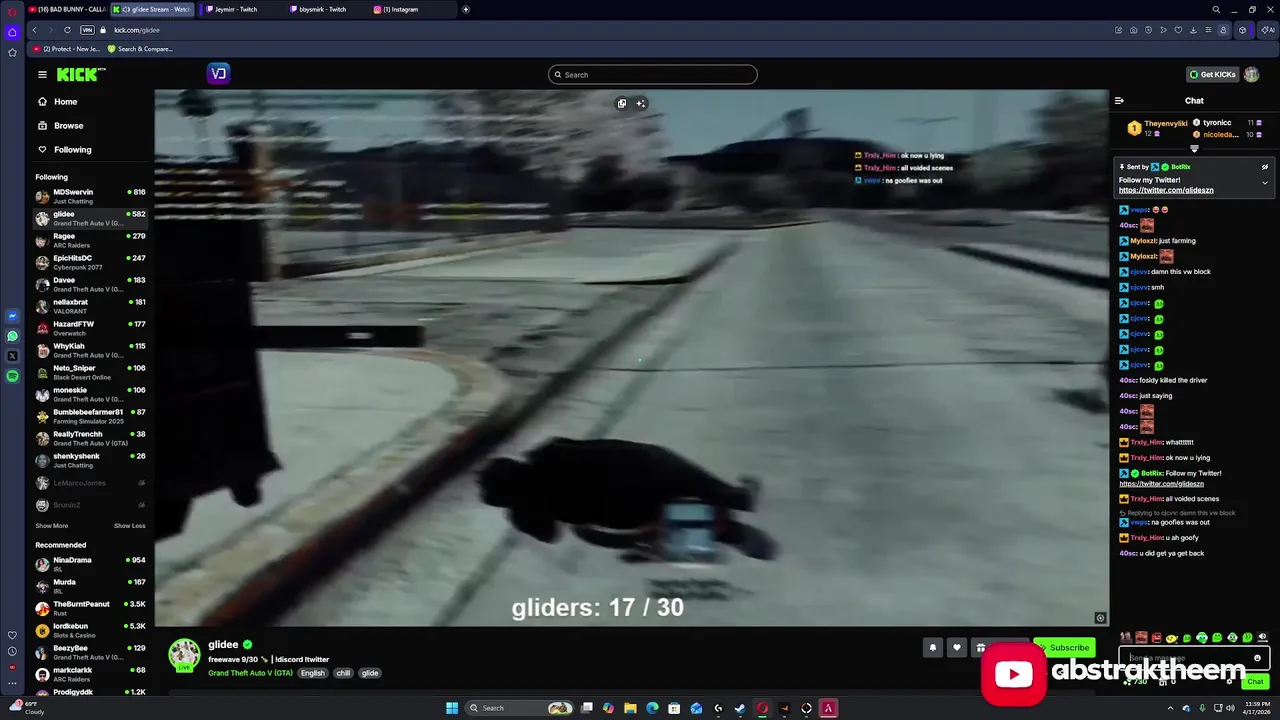Click the English tag
The height and width of the screenshot is (720, 1280).
[x=313, y=673]
